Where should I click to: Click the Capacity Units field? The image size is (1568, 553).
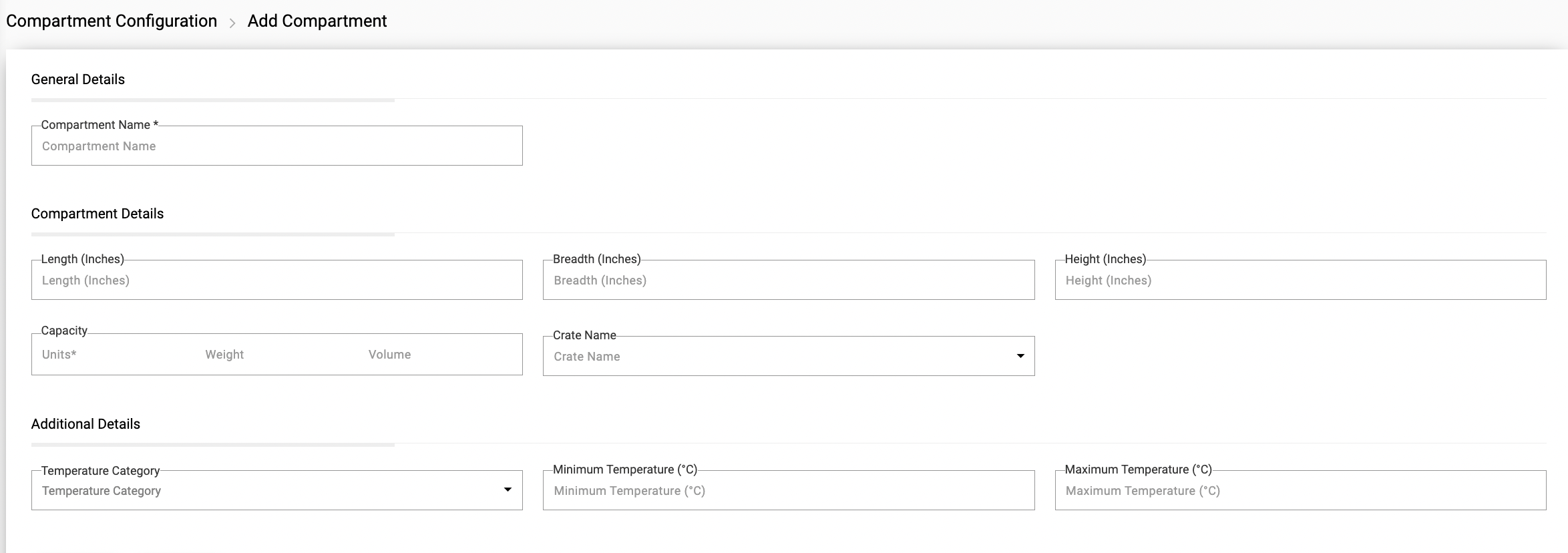pos(114,355)
